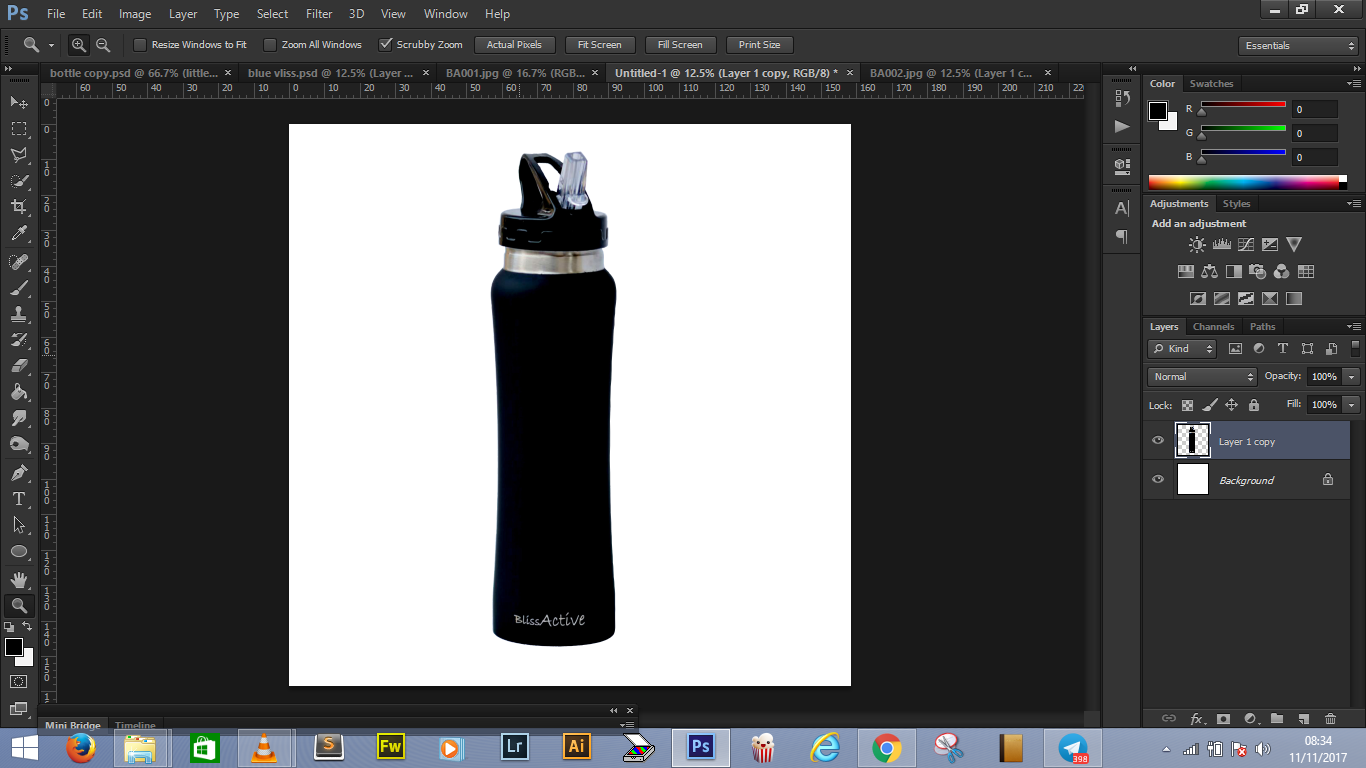
Task: Open the Opacity value dropdown
Action: pyautogui.click(x=1349, y=376)
